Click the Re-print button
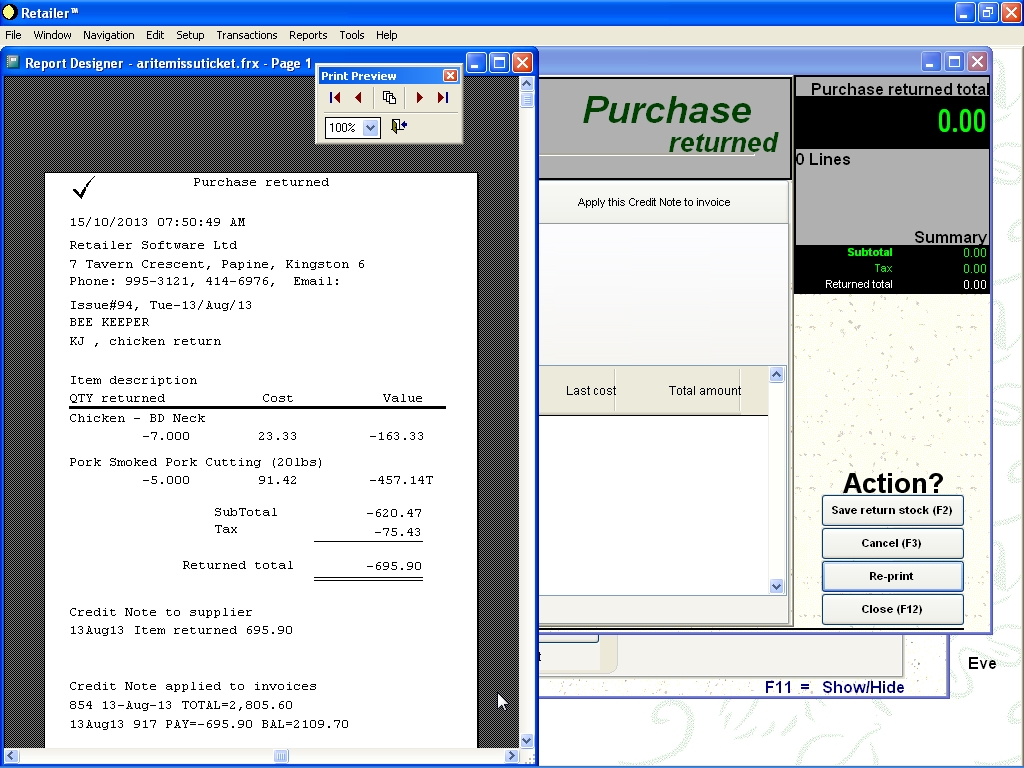This screenshot has width=1024, height=768. click(x=892, y=576)
